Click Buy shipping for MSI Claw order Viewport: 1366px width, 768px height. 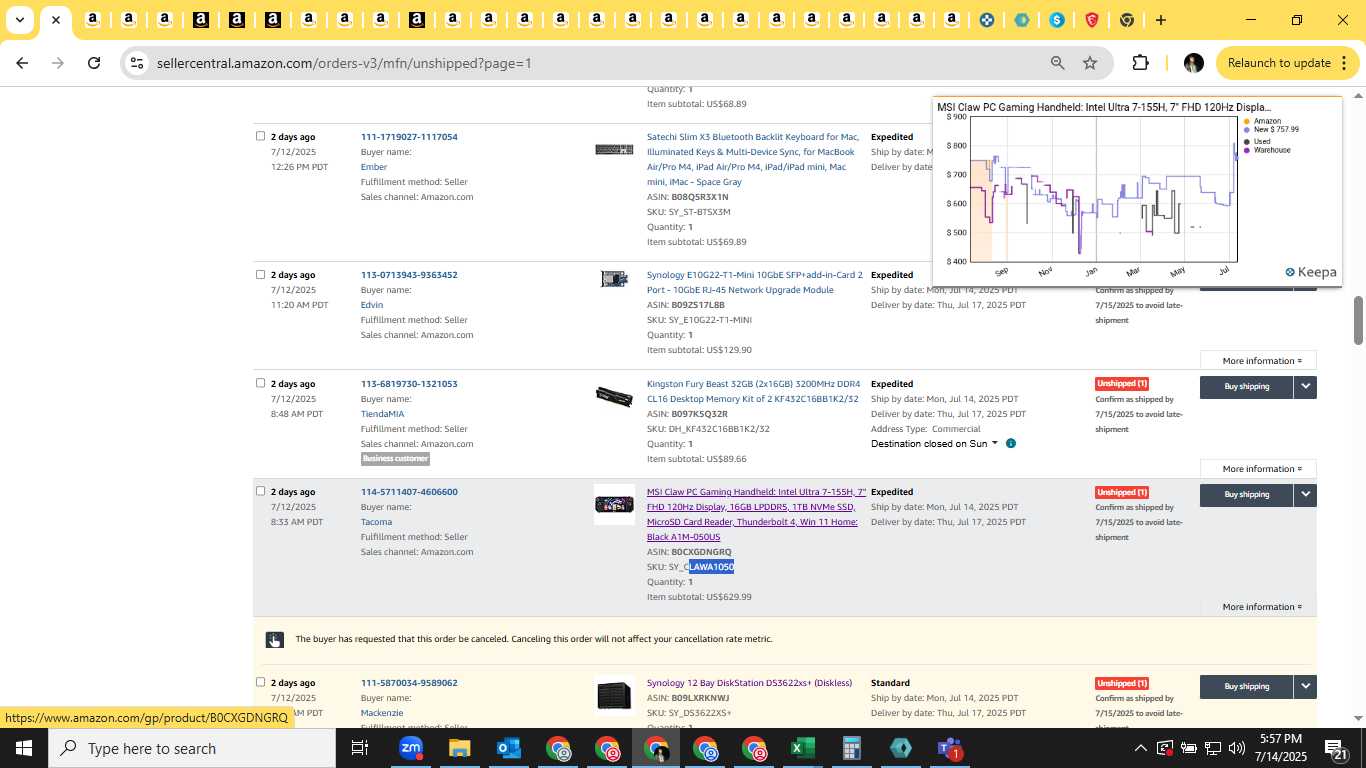1246,494
